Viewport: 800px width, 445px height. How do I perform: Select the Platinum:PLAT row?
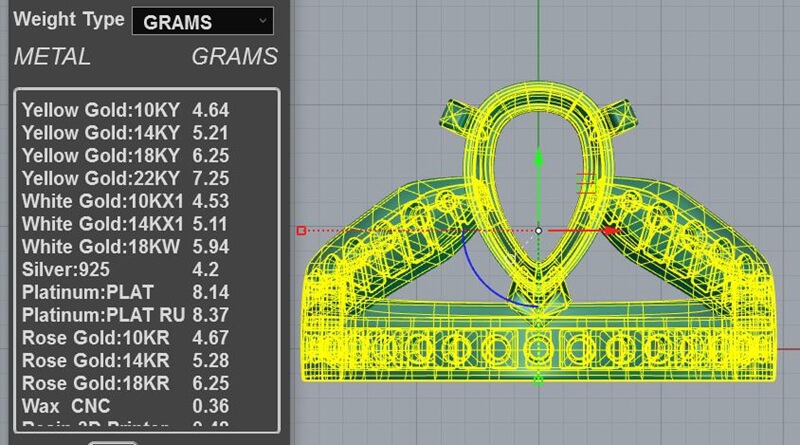[126, 292]
